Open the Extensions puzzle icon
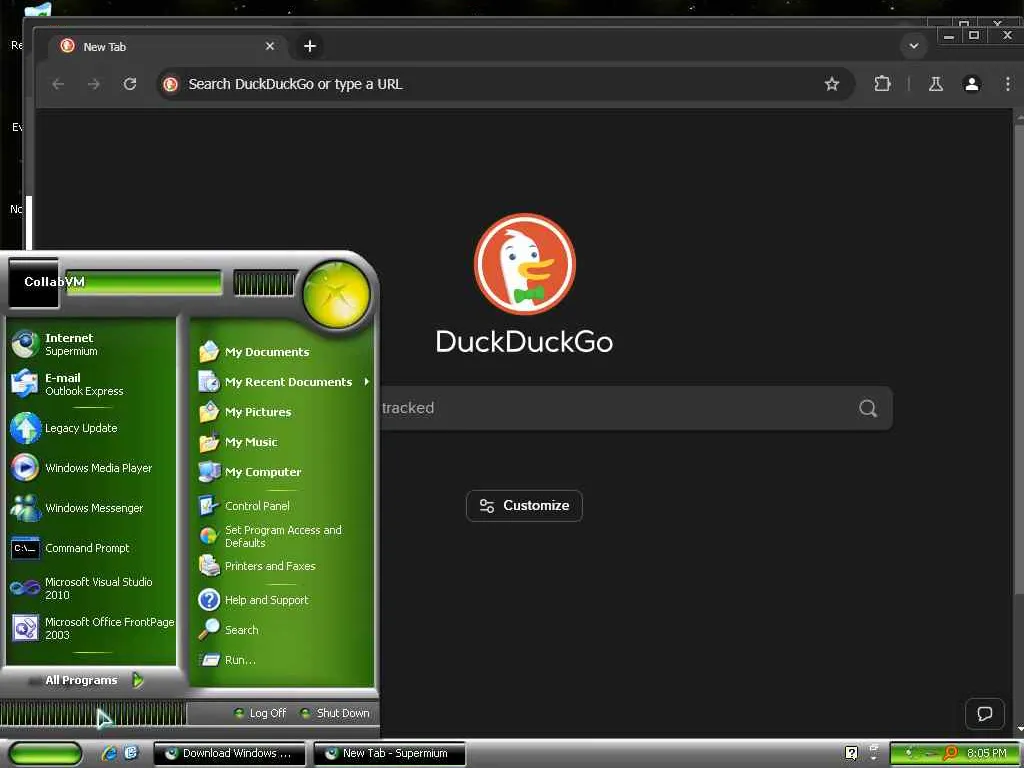Image resolution: width=1024 pixels, height=768 pixels. tap(882, 84)
